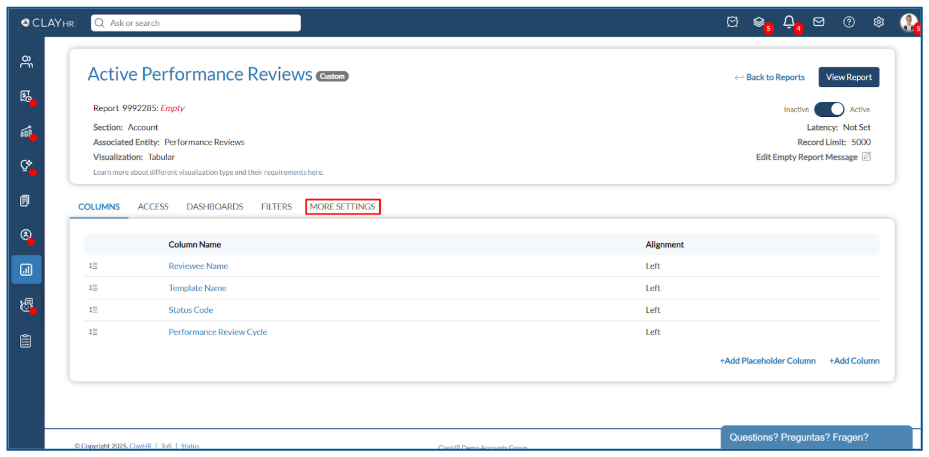The image size is (929, 457).
Task: Click the search magnifier icon
Action: [x=100, y=23]
